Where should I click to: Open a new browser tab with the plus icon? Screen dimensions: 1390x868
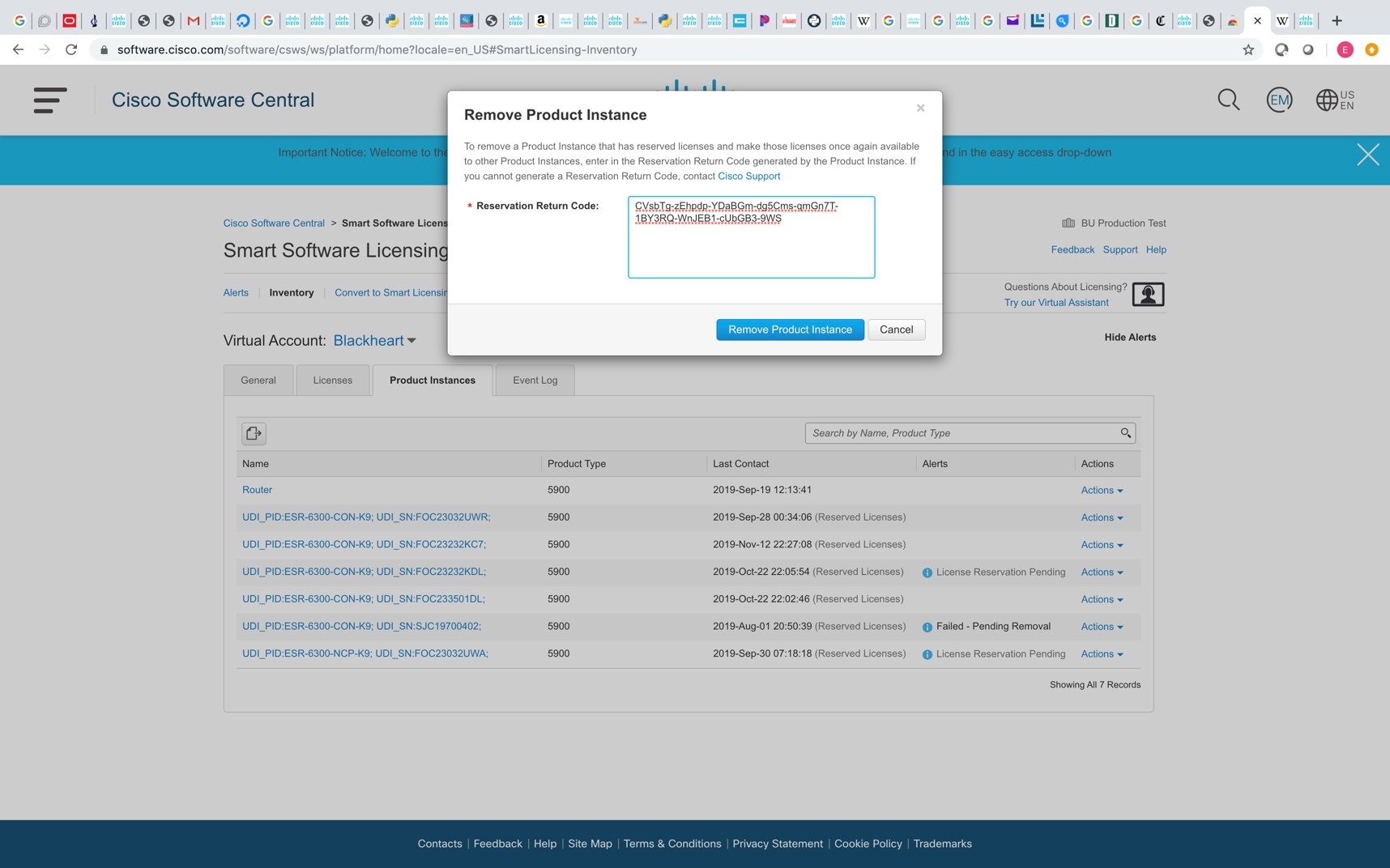[1337, 20]
